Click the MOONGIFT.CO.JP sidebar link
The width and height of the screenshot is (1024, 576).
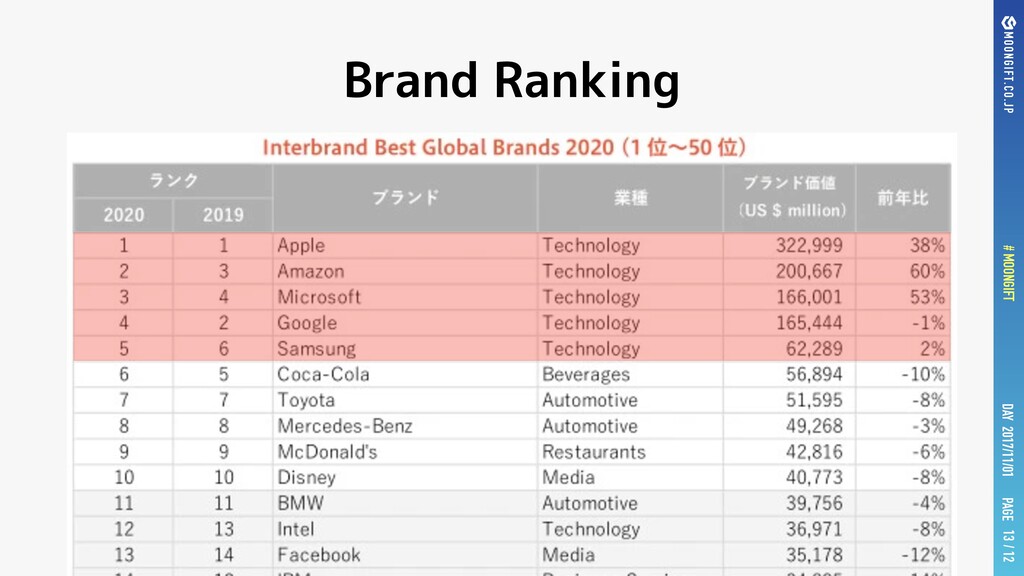(x=1008, y=73)
